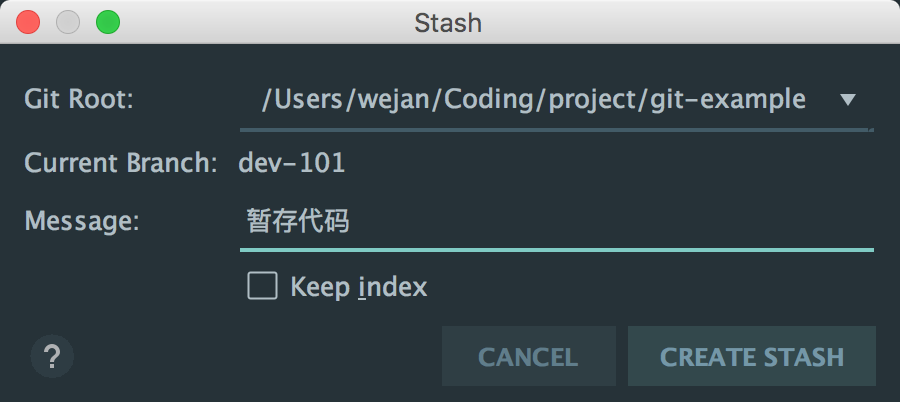Zoom the window with the green button

[107, 22]
